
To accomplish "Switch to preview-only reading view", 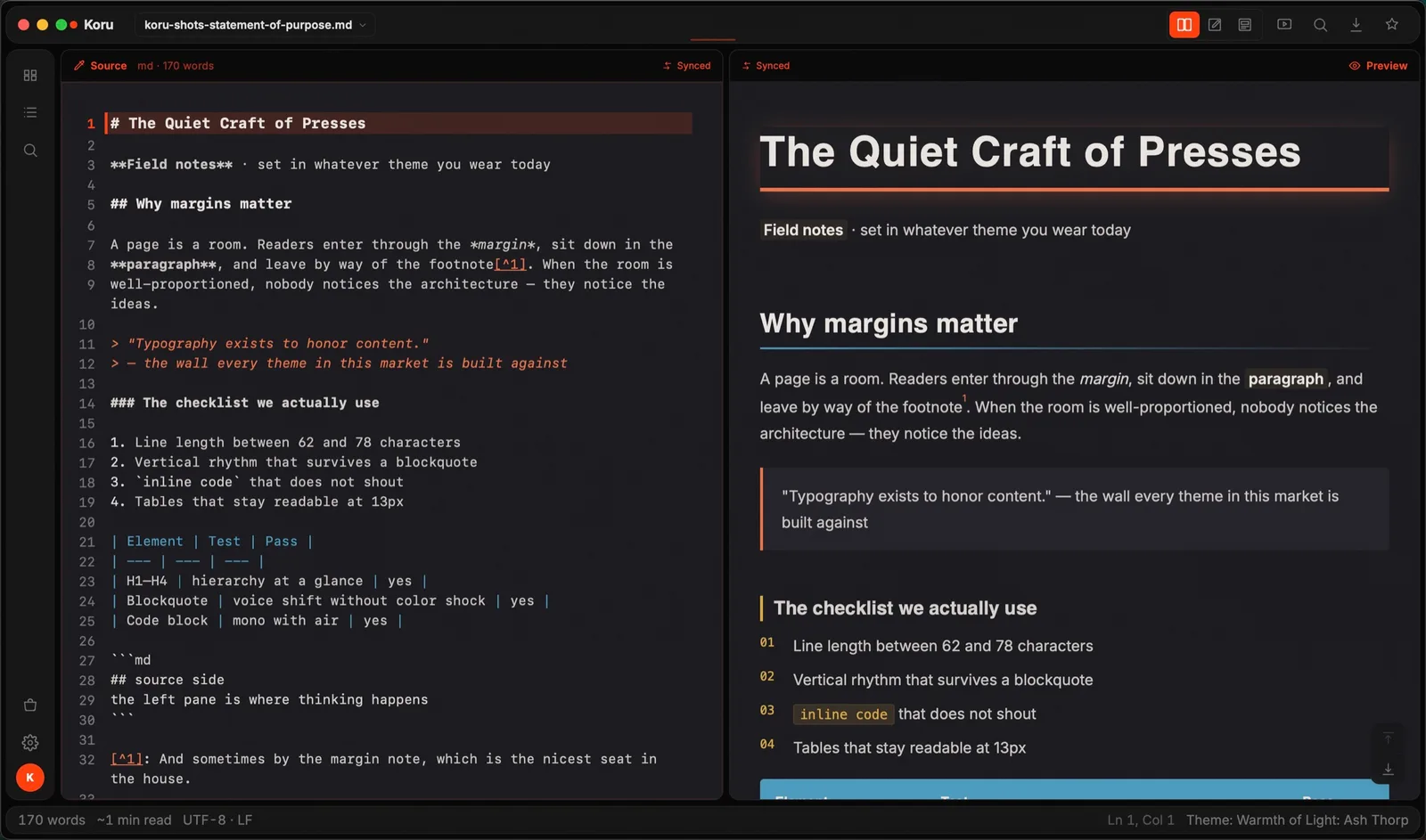I will (x=1245, y=25).
